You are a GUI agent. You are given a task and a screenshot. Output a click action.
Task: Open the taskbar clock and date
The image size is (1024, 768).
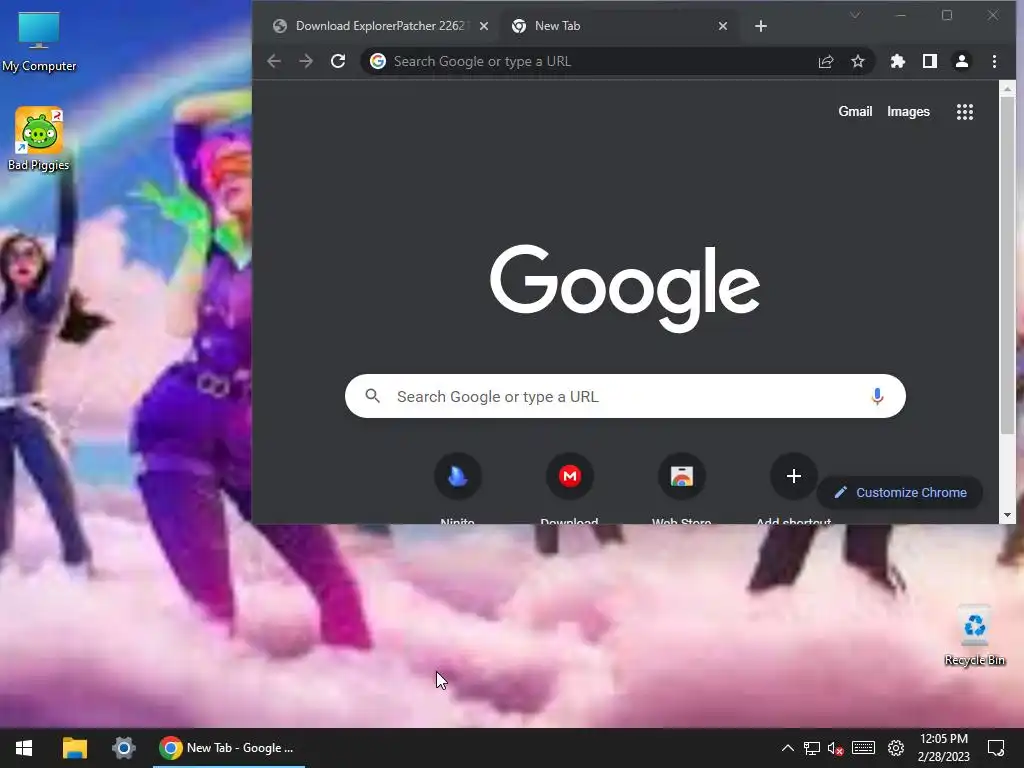944,748
